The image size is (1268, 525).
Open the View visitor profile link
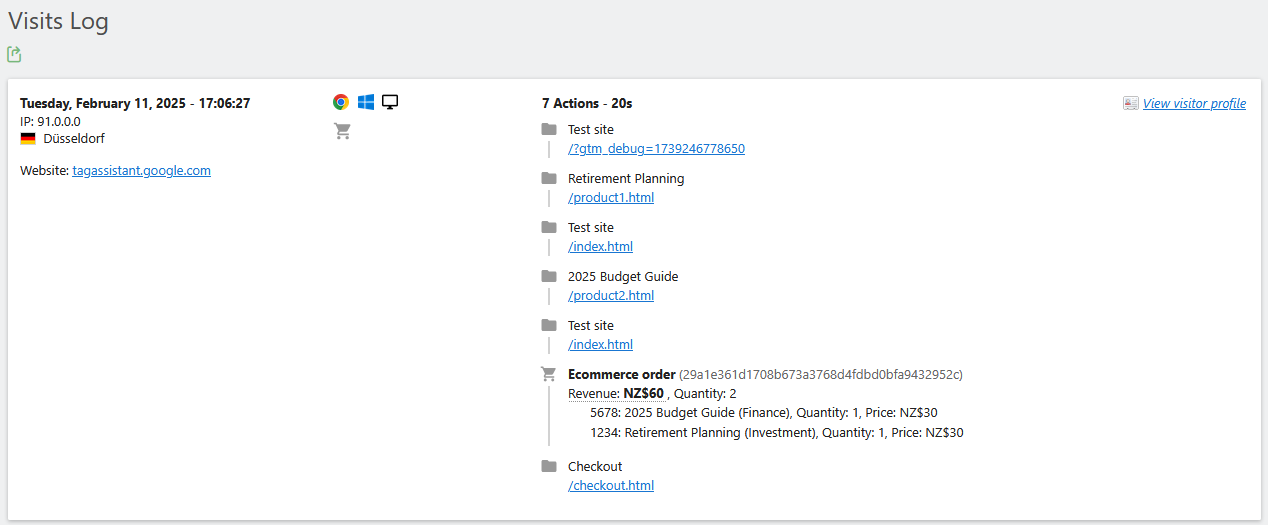point(1194,103)
